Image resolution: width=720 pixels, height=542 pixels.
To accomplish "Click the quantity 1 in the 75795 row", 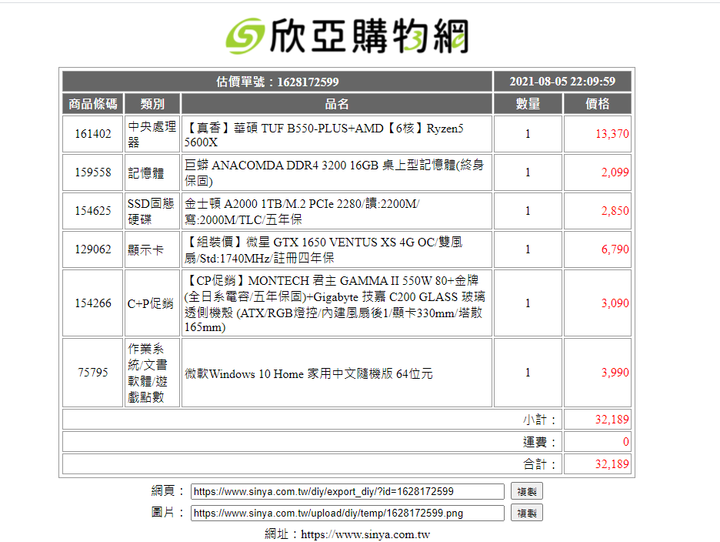I will (x=528, y=373).
